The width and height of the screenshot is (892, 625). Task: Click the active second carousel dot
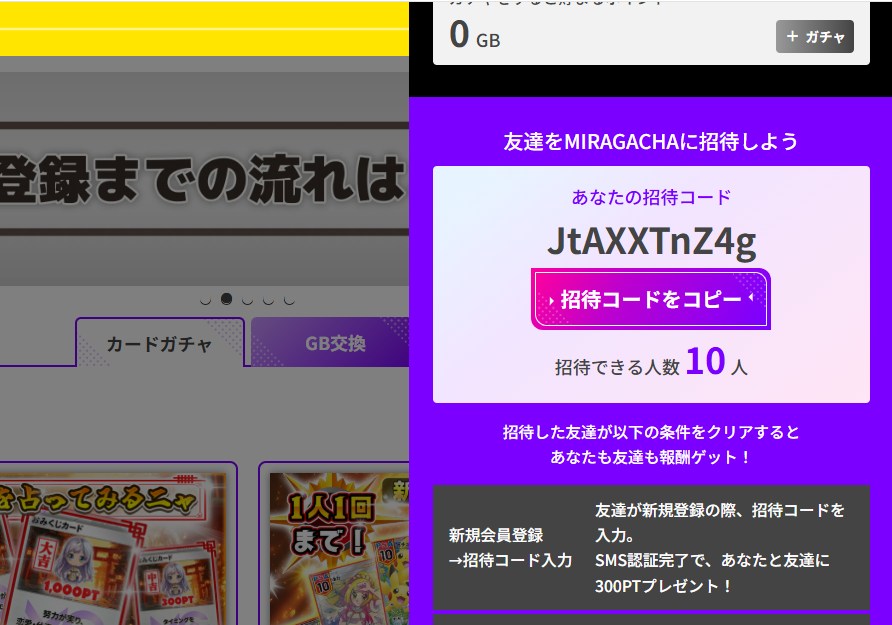(227, 298)
